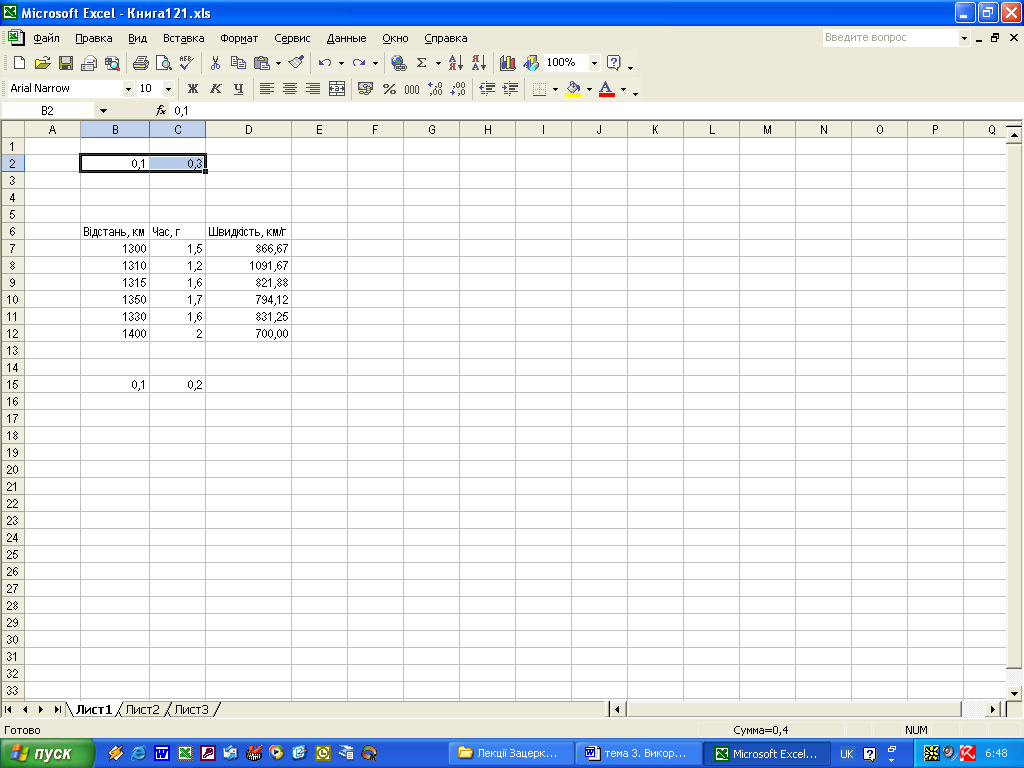Screen dimensions: 1024x768
Task: Open the Формат menu
Action: [x=239, y=38]
